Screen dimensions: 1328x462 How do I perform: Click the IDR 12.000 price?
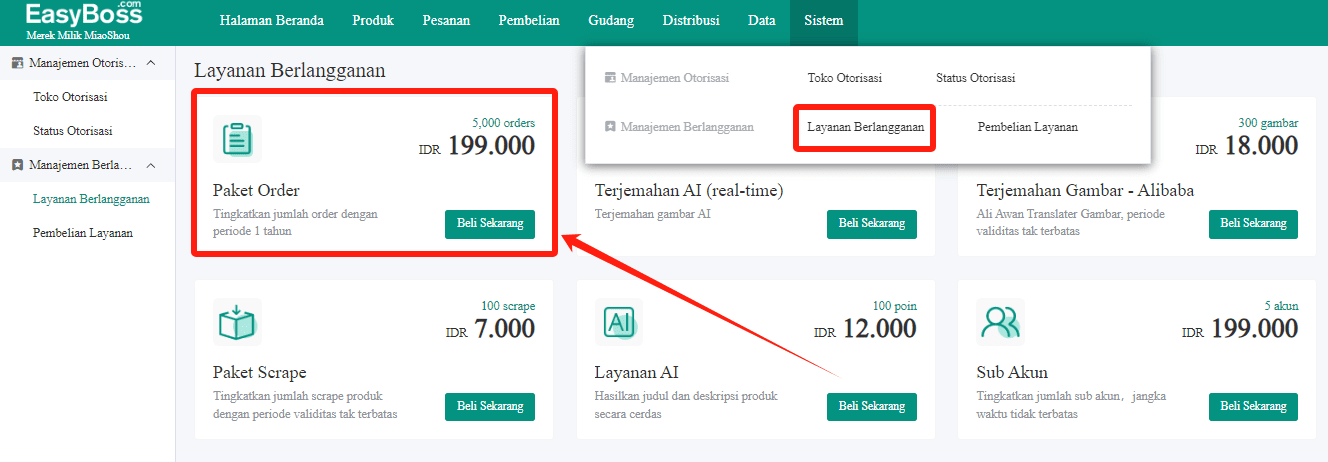(x=866, y=329)
